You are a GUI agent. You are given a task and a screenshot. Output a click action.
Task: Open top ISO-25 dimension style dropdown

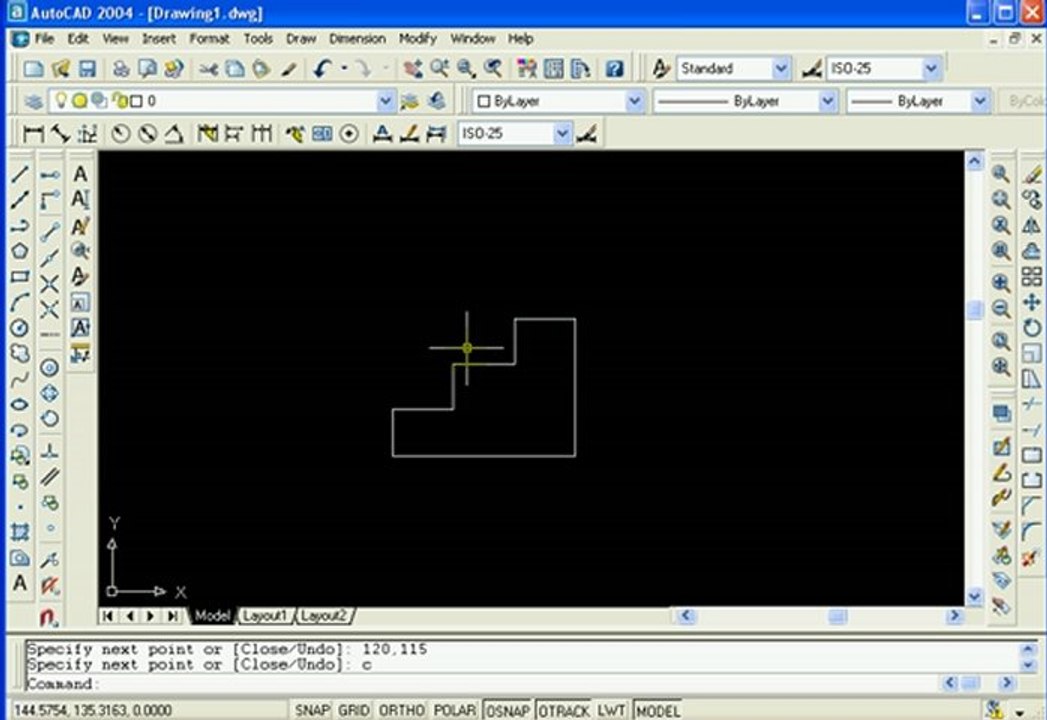tap(931, 68)
